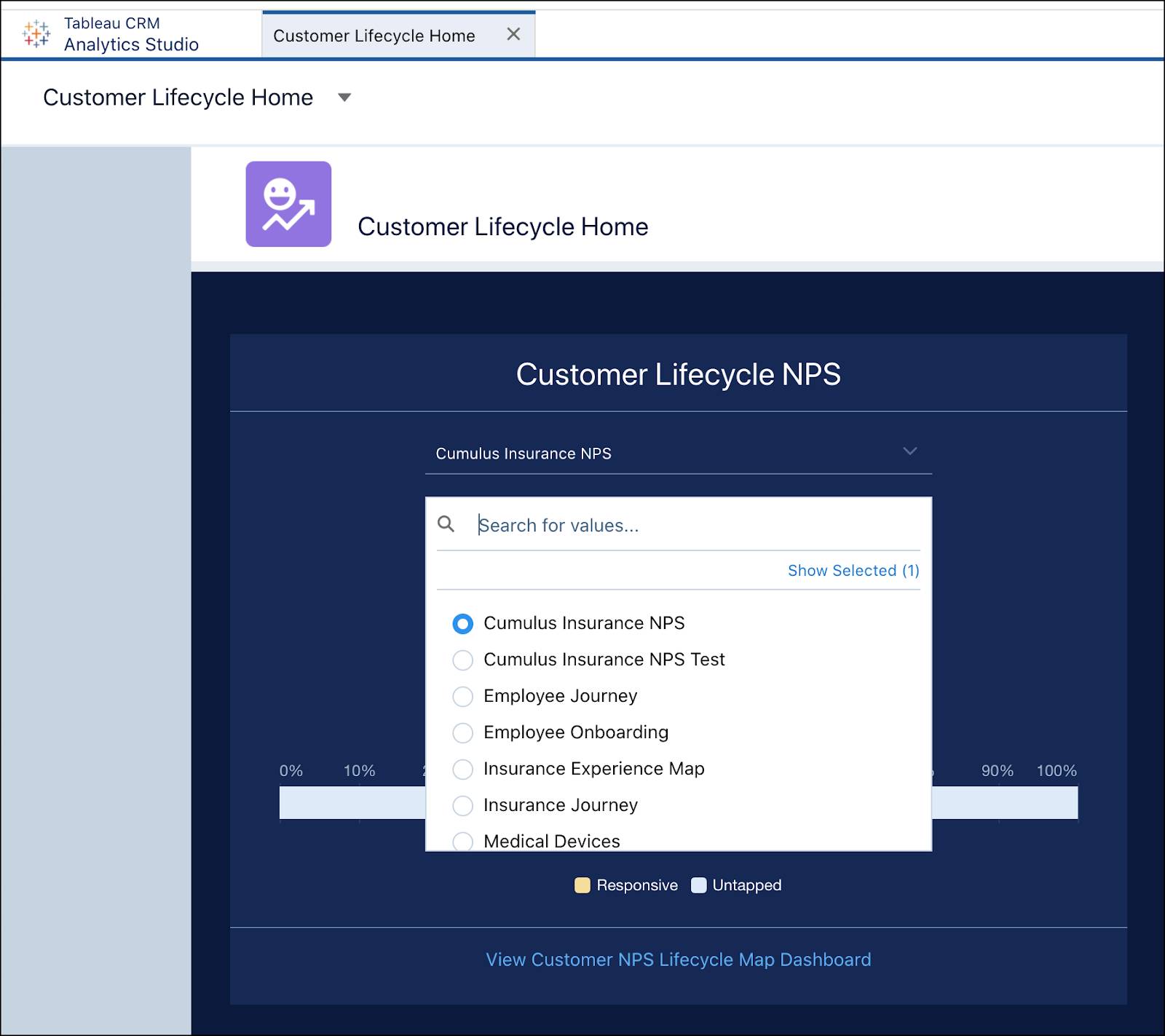Screen dimensions: 1165x1036
Task: Click the purple Customer Lifecycle Home smiley icon
Action: point(288,205)
